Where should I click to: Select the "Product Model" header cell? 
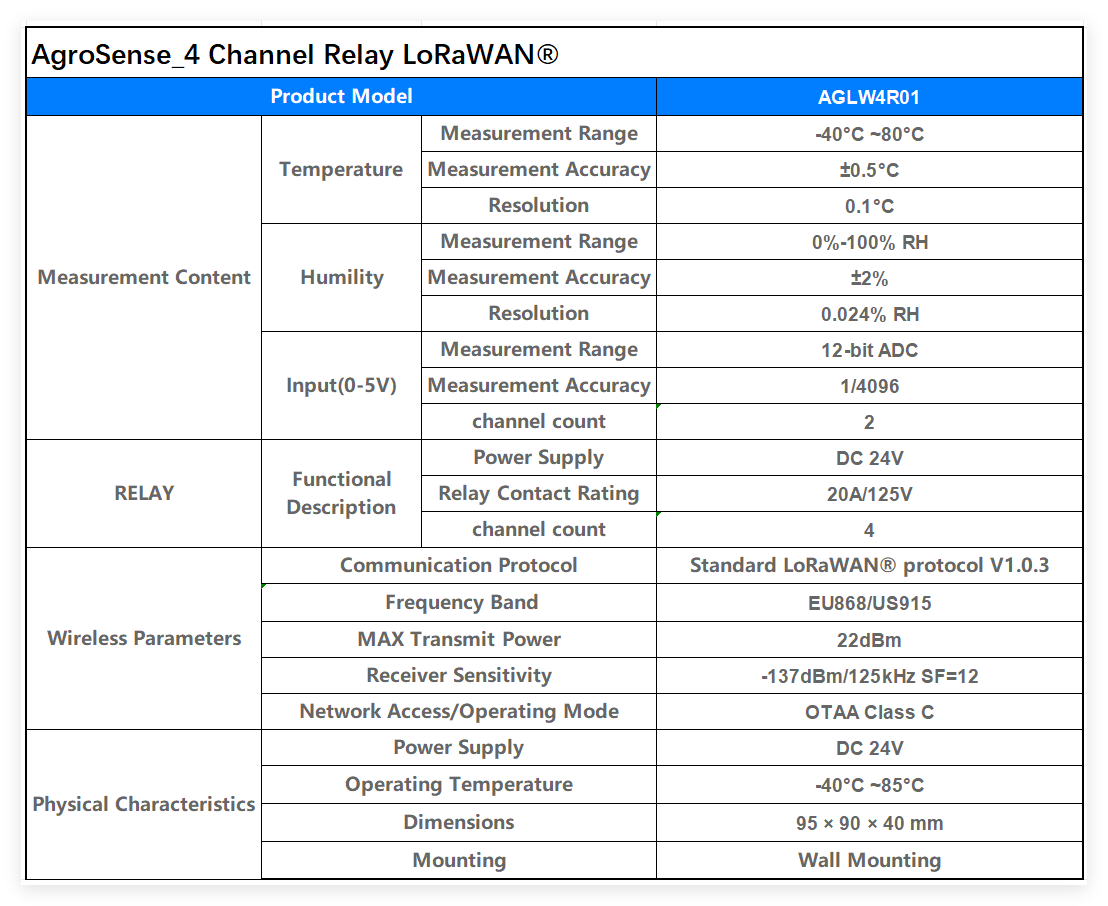click(341, 97)
